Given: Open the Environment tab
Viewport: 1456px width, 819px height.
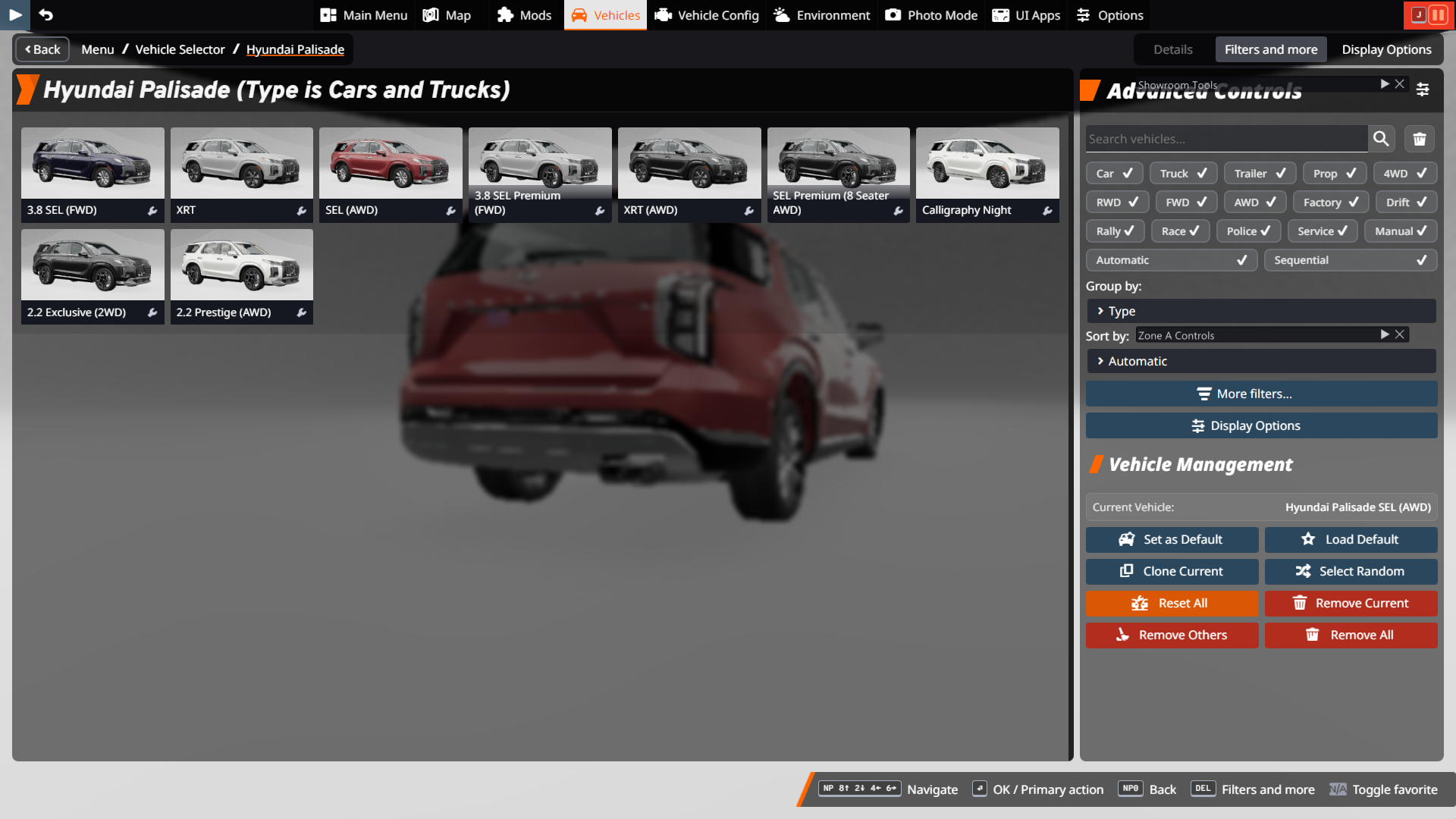Looking at the screenshot, I should (x=822, y=15).
